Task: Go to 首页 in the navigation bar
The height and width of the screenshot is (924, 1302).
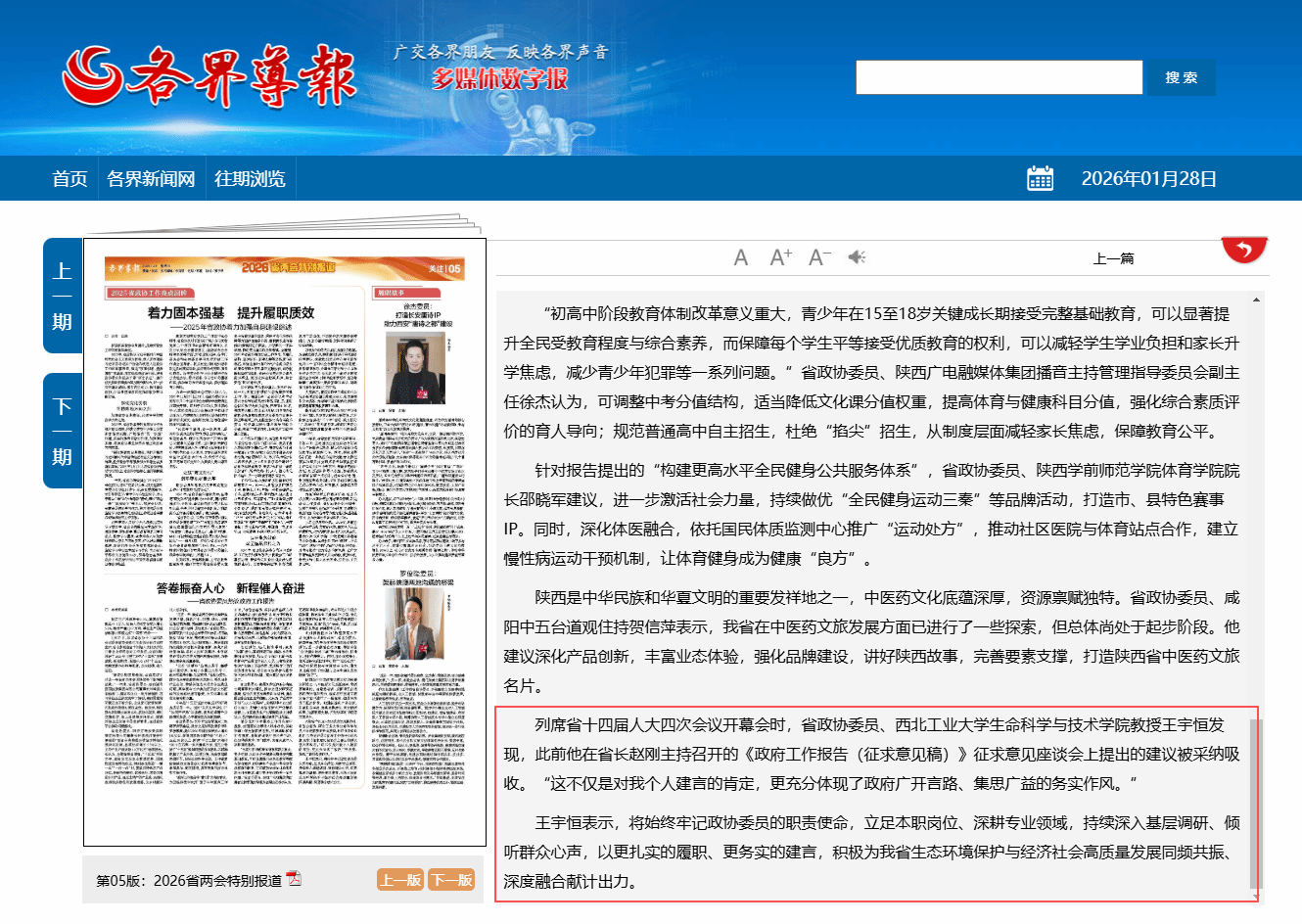Action: coord(70,179)
